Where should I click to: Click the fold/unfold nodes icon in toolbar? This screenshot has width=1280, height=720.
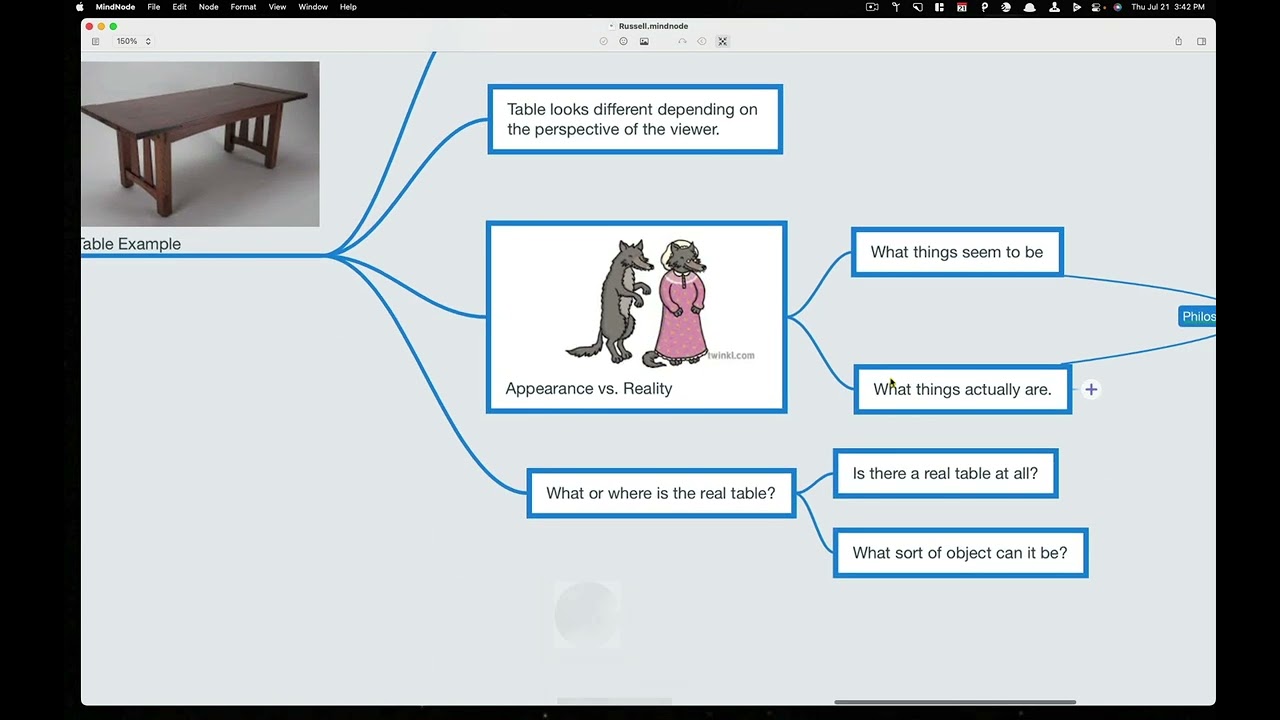pos(722,41)
